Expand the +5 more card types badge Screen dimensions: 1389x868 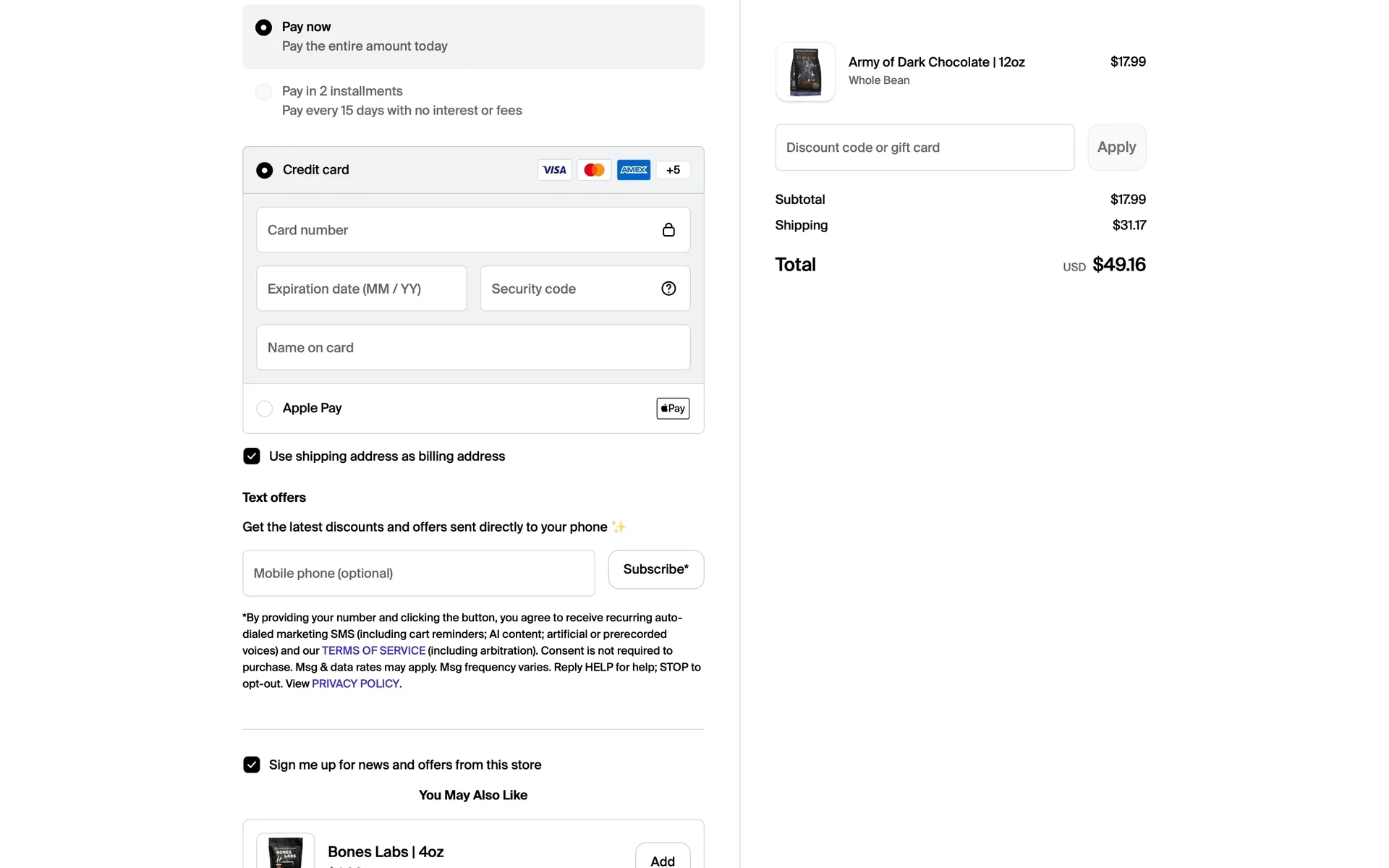coord(673,170)
